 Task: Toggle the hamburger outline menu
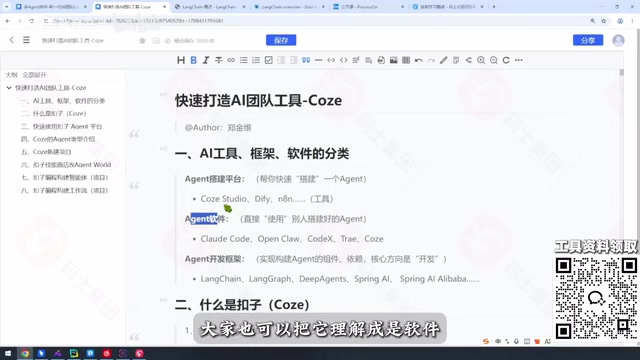tap(26, 40)
